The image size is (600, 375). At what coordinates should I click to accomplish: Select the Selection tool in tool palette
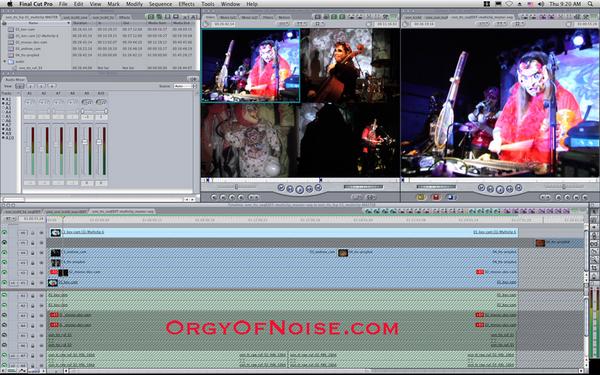594,211
